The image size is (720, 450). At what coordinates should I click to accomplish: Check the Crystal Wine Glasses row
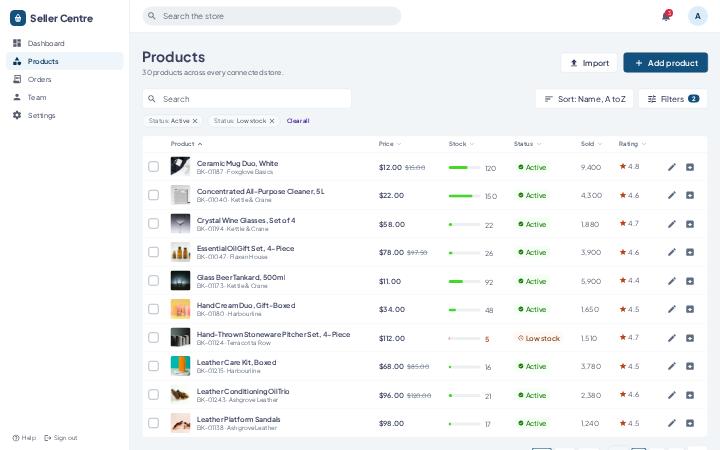153,223
